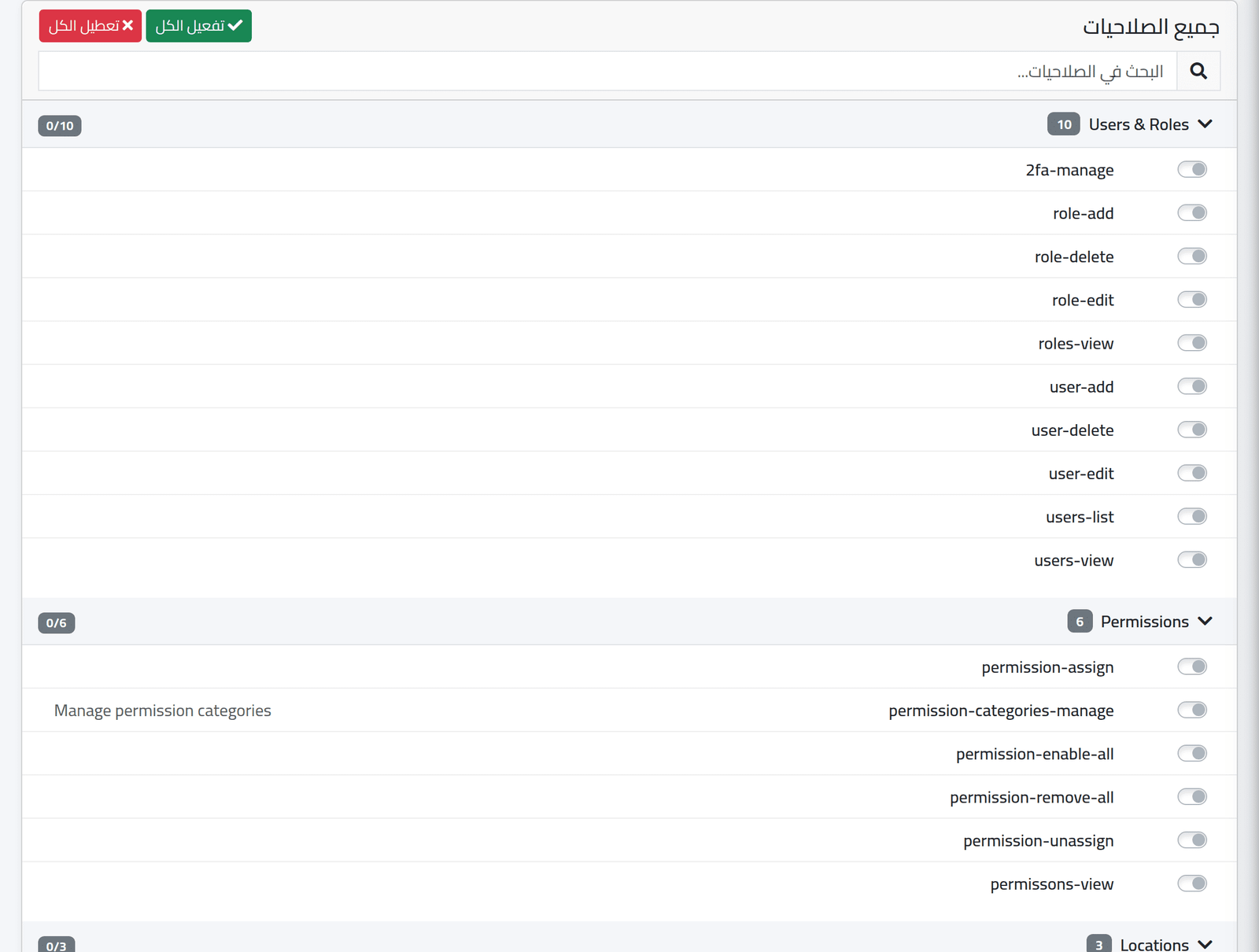
Task: Enable the role-delete permission switch
Action: pos(1192,256)
